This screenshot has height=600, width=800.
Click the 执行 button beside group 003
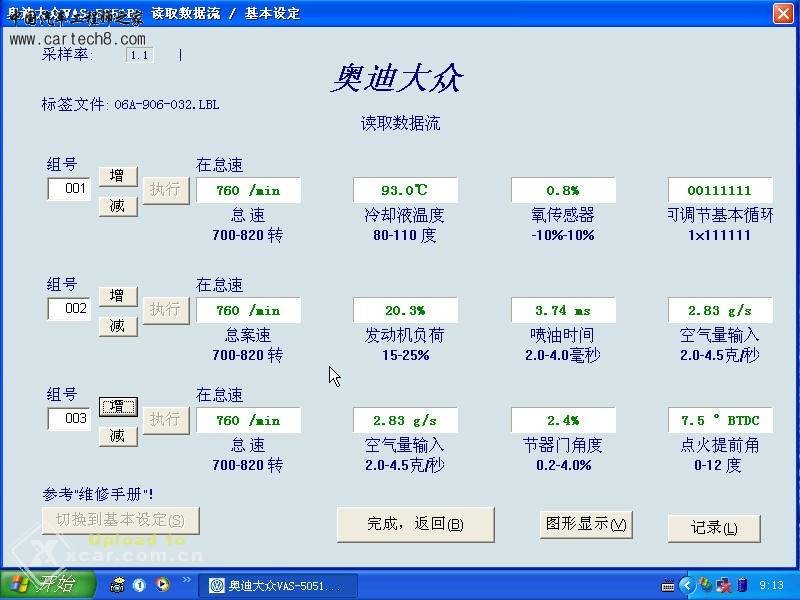pos(166,420)
